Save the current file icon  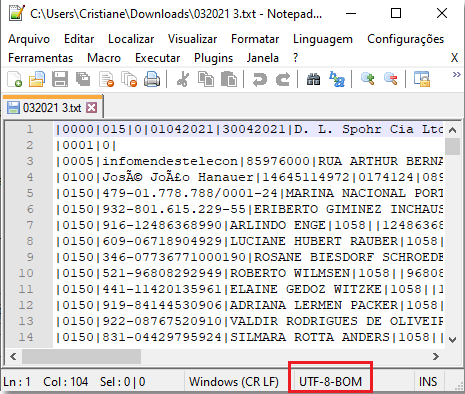tap(60, 79)
